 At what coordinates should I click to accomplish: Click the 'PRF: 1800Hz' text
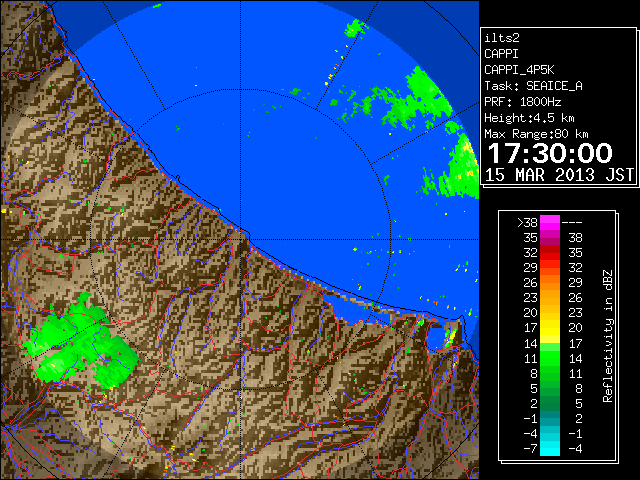523,102
